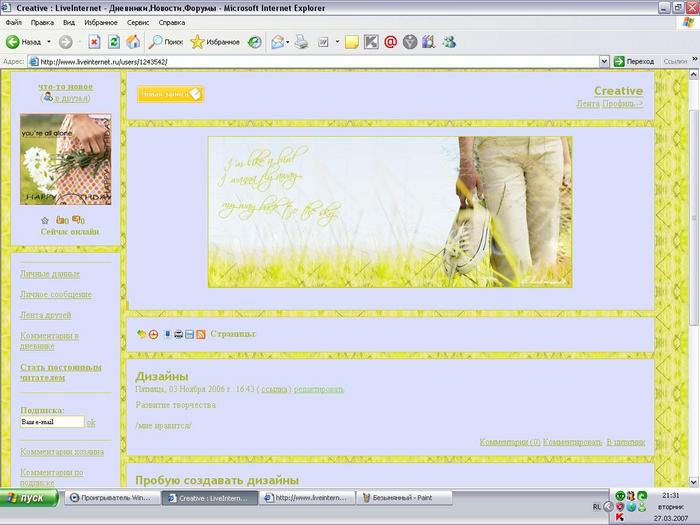Screen dimensions: 700x525
Task: Open Комментарии в дневнике sidebar link
Action: pos(49,341)
